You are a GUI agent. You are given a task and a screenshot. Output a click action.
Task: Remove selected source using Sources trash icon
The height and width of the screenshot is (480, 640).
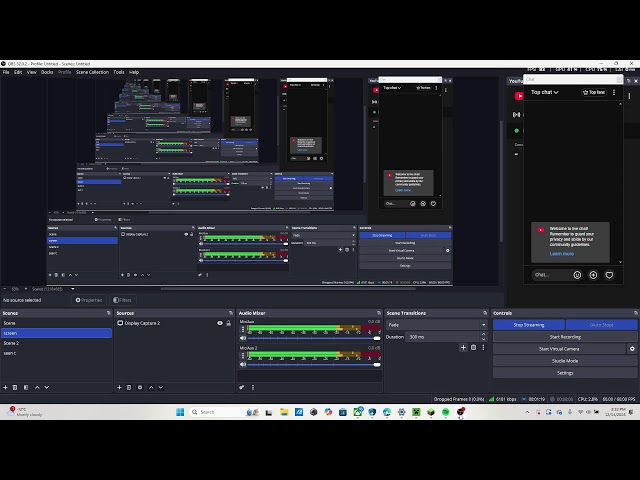pyautogui.click(x=129, y=387)
